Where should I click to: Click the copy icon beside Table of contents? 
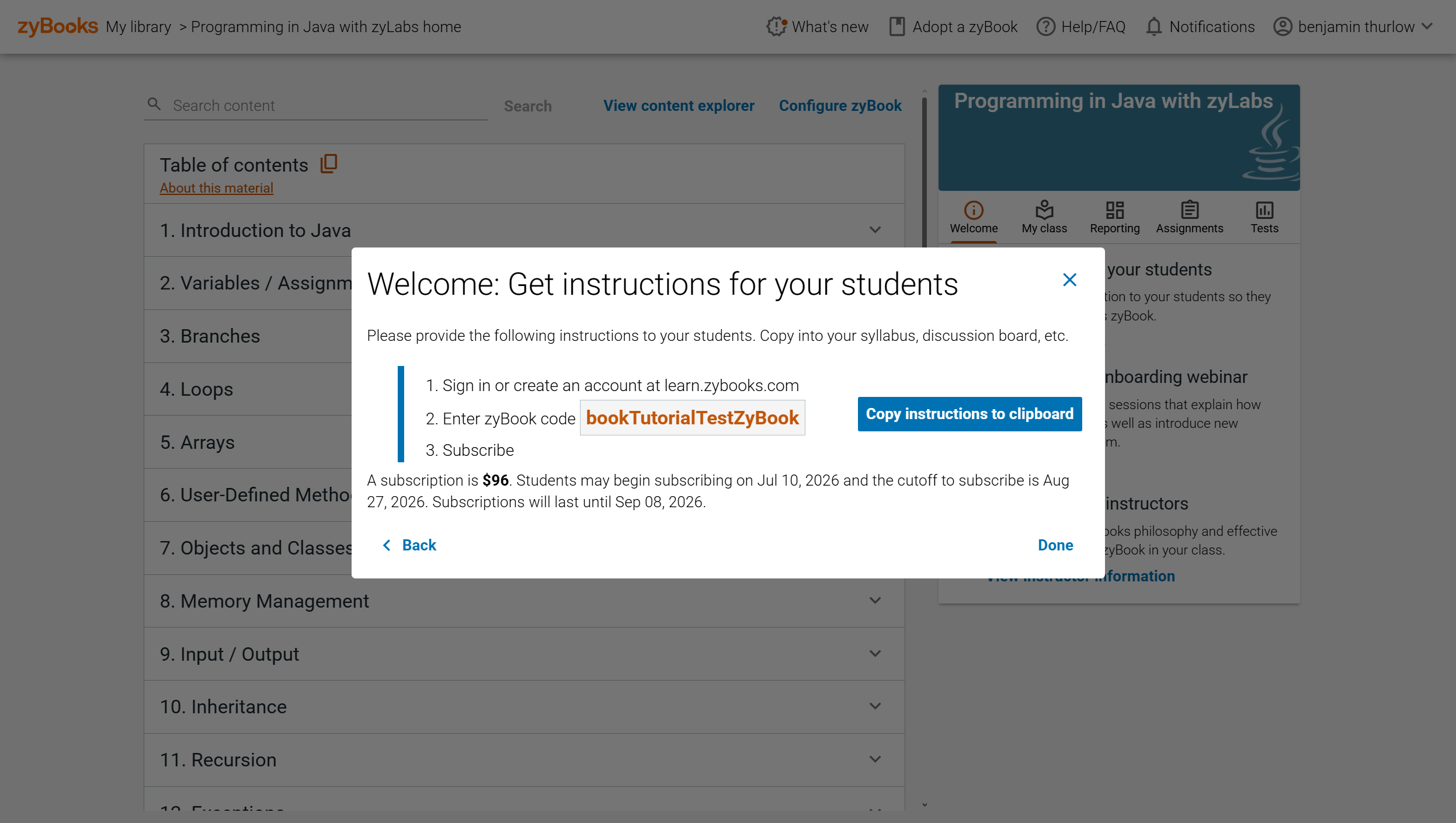pos(329,164)
